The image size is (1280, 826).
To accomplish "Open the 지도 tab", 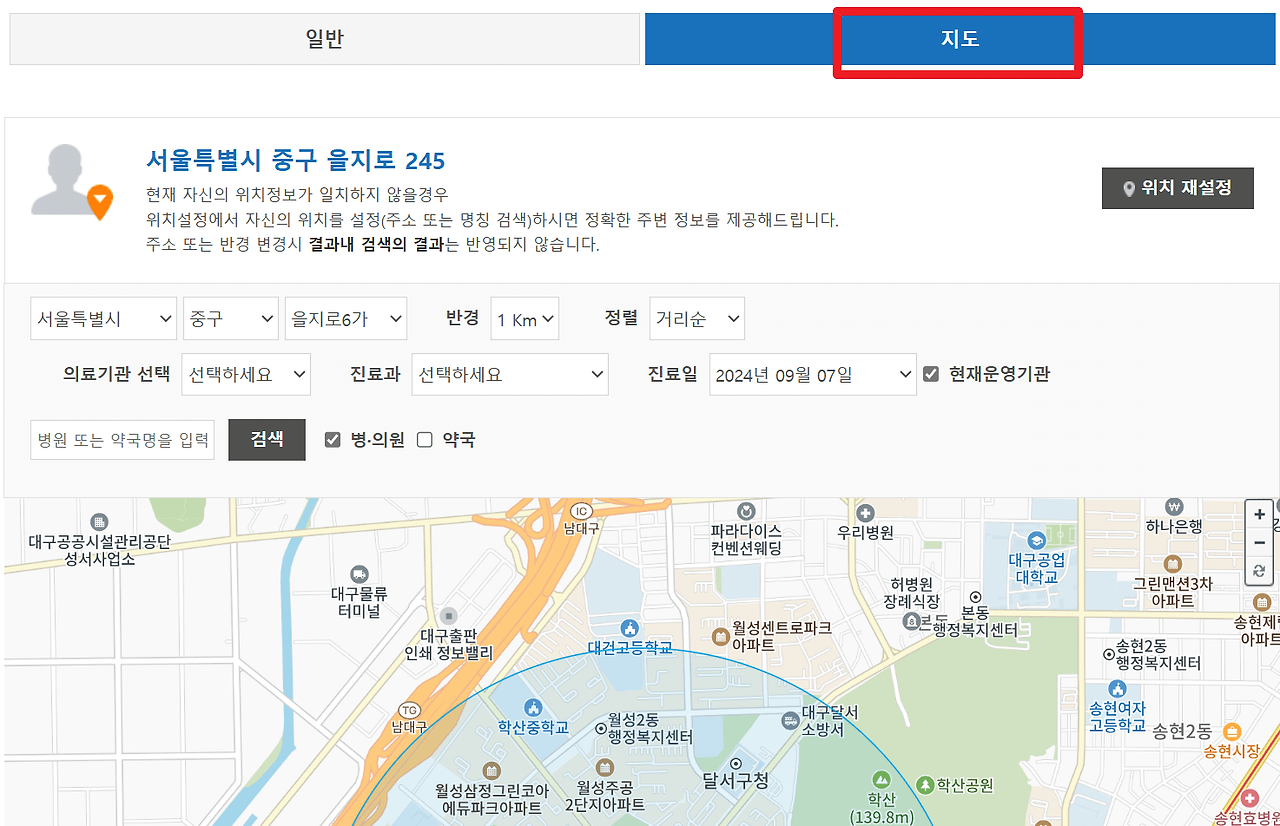I will (962, 39).
